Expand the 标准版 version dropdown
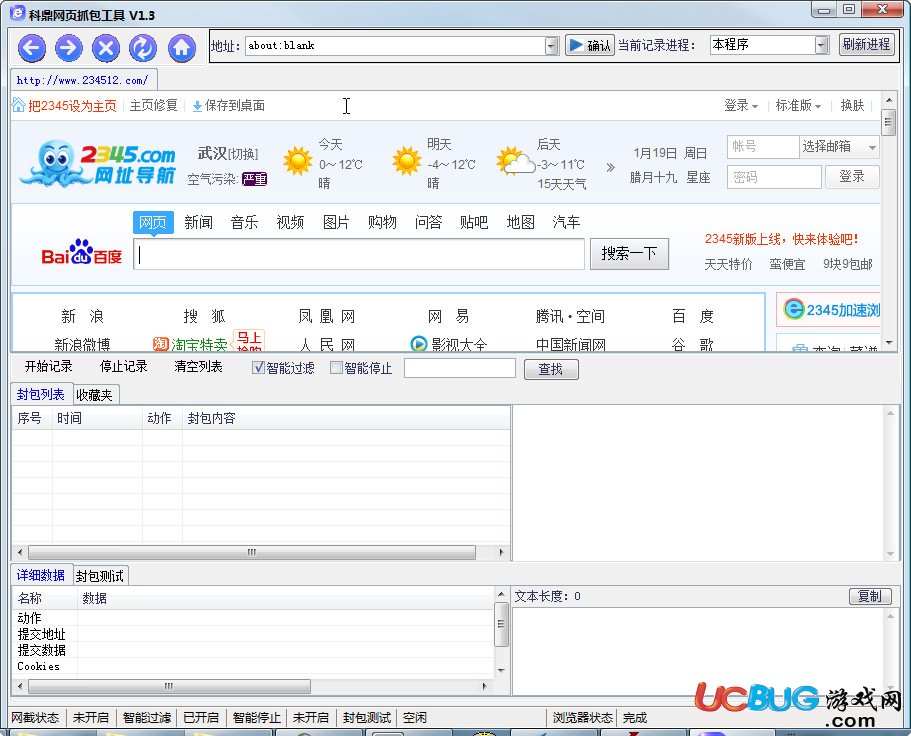 click(798, 105)
